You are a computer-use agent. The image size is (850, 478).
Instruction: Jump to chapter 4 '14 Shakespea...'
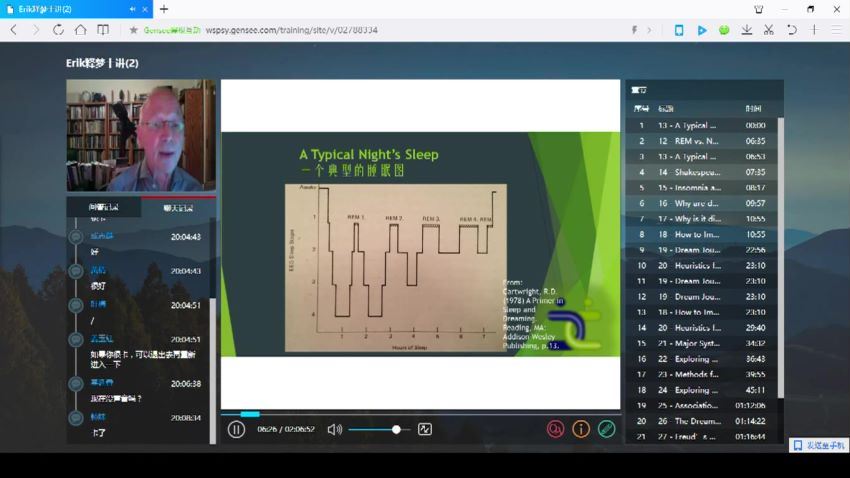click(701, 172)
